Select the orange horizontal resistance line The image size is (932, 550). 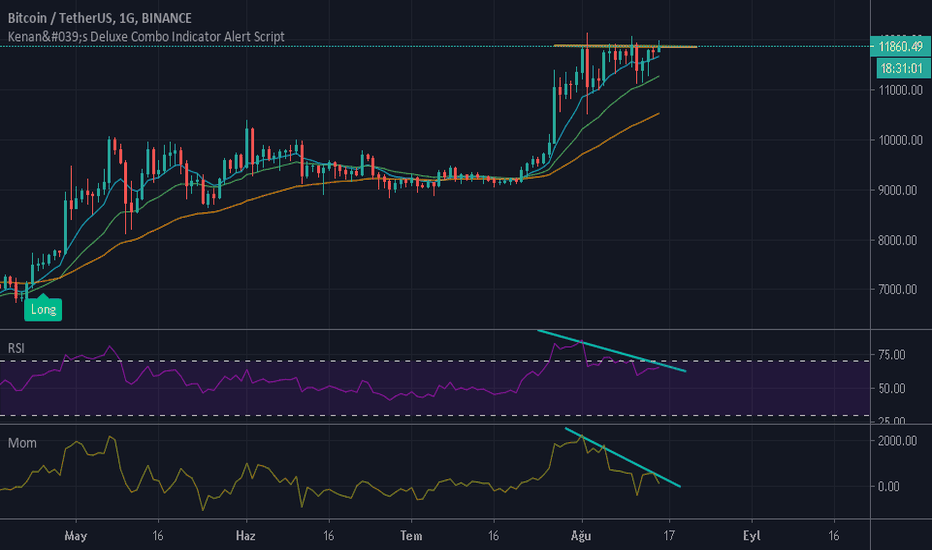click(625, 46)
